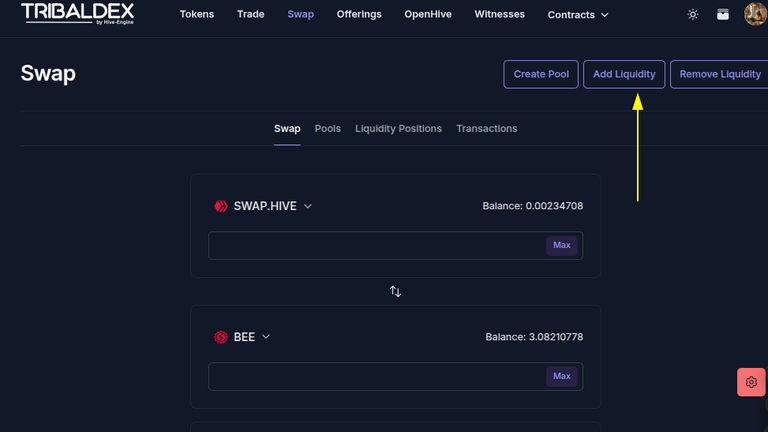Open the wallet icon in header
The height and width of the screenshot is (432, 768).
click(722, 15)
